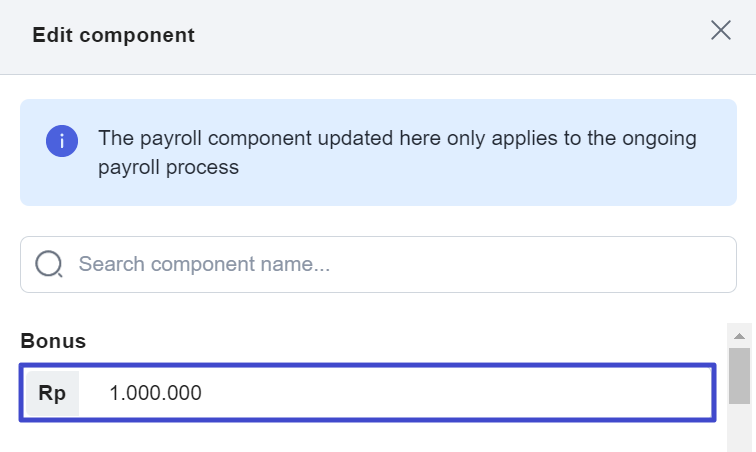The height and width of the screenshot is (452, 756).
Task: Click the Rp currency prefix box
Action: point(52,393)
